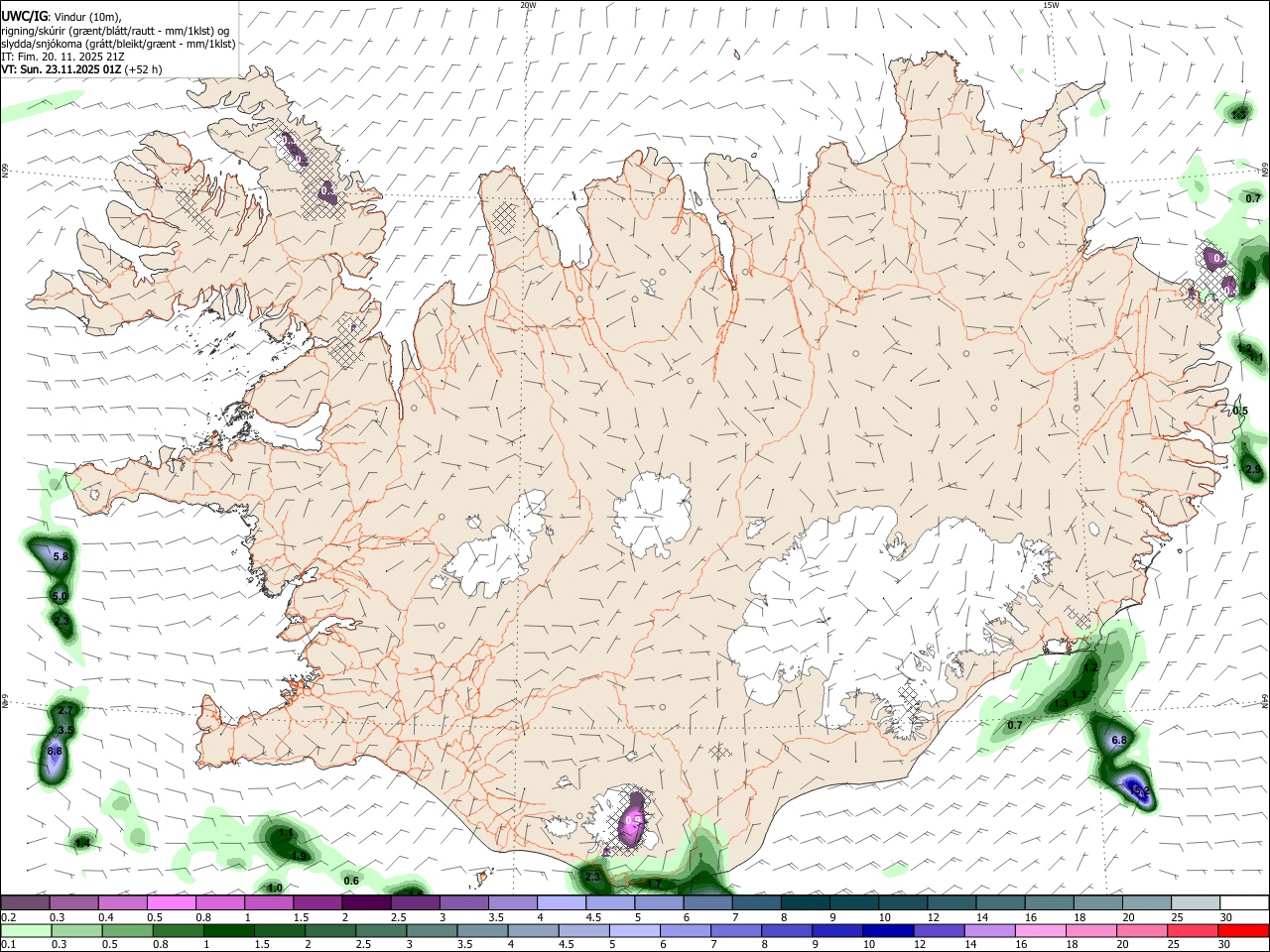Click the '2.7' value on the southwest rain cell
The height and width of the screenshot is (952, 1270).
click(x=65, y=711)
